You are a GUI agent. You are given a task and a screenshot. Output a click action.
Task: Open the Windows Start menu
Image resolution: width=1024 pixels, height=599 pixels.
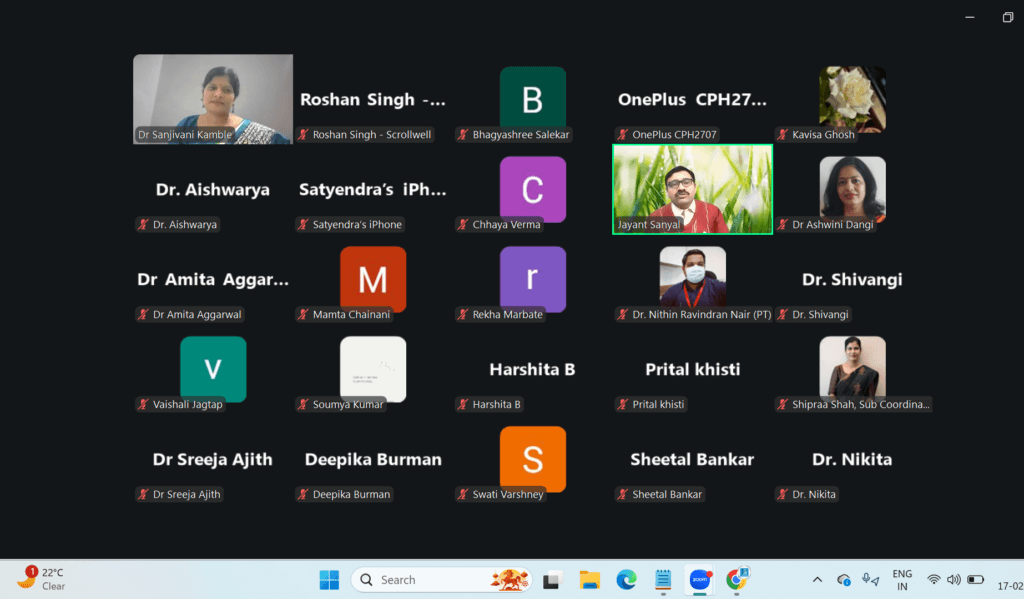329,580
